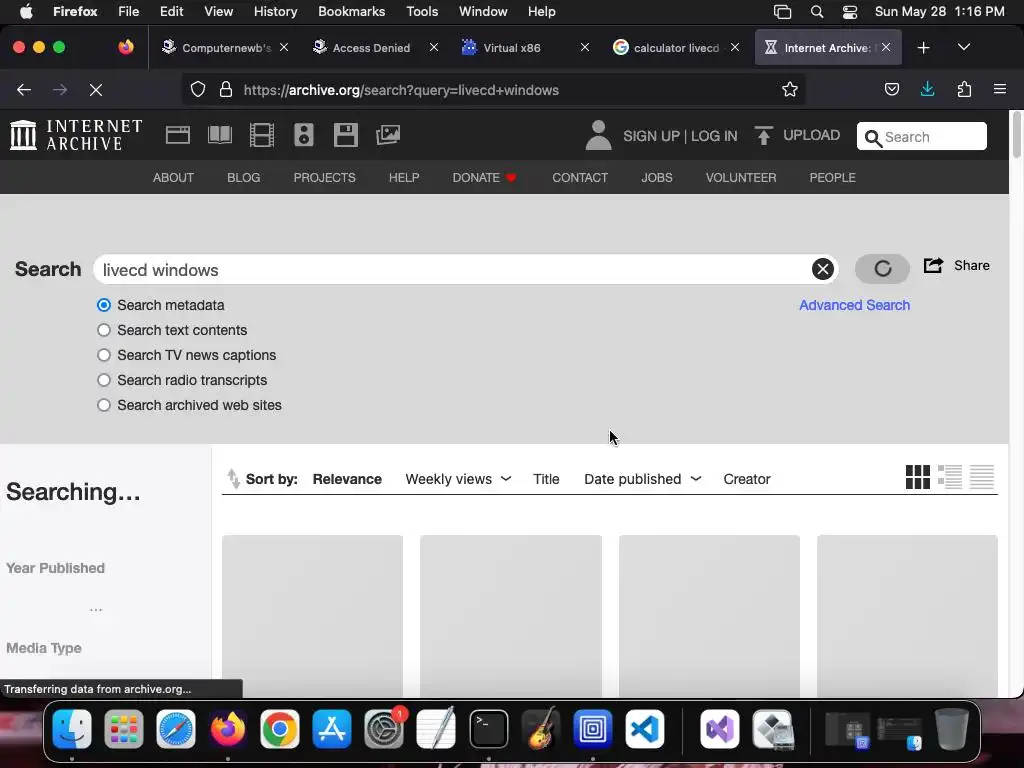The height and width of the screenshot is (768, 1024).
Task: Open macOS Control Center icon
Action: 850,12
